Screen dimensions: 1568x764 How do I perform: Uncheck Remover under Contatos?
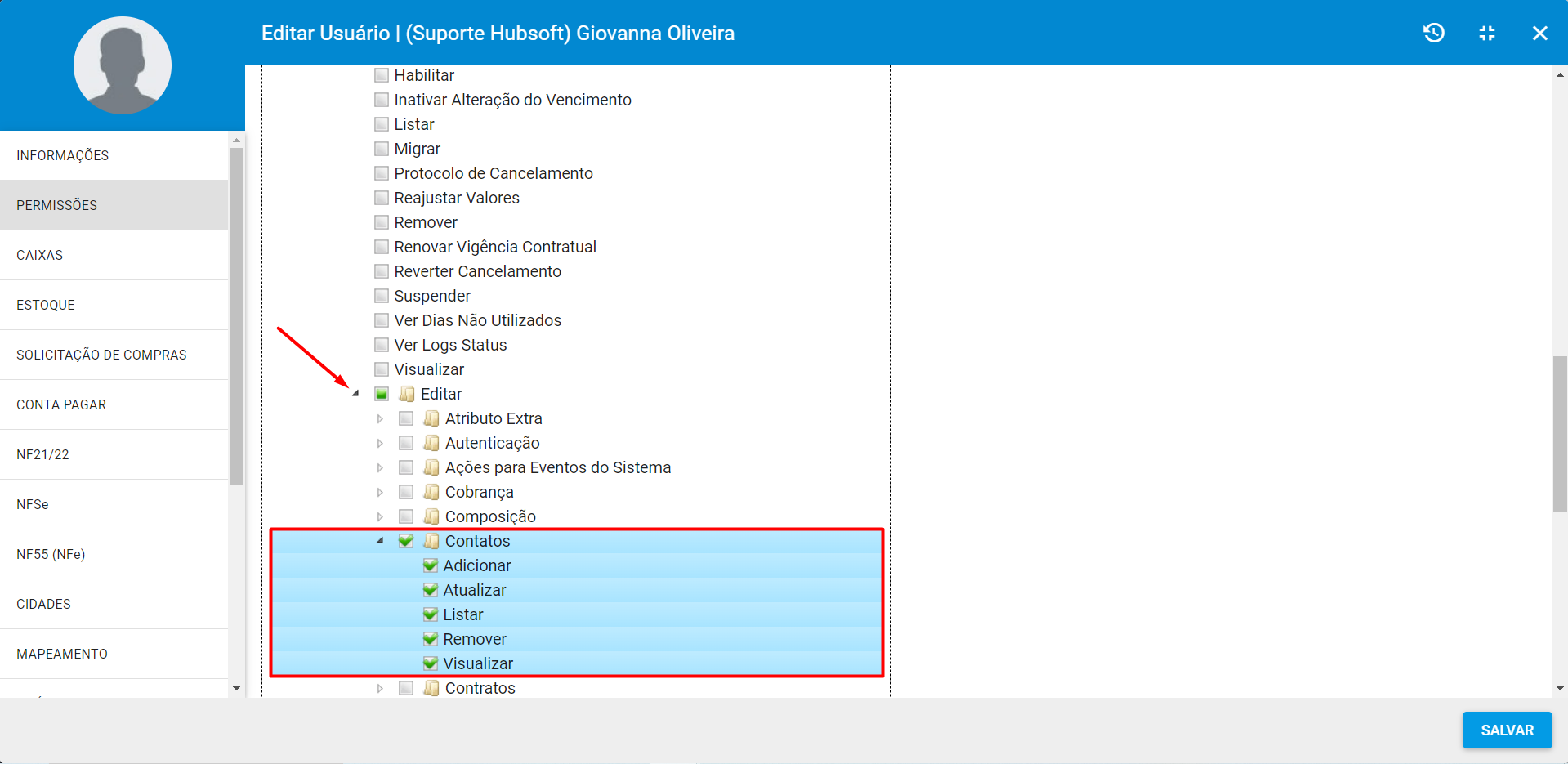click(x=431, y=639)
